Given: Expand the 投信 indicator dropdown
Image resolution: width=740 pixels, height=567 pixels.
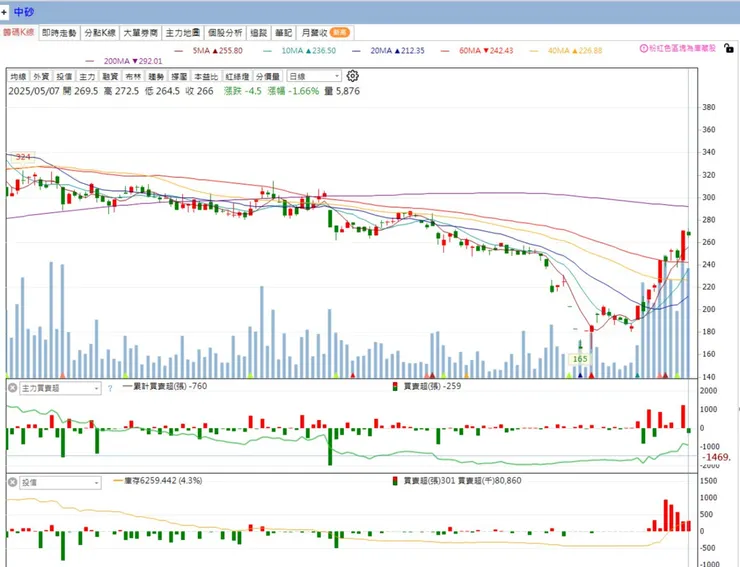Looking at the screenshot, I should 96,481.
